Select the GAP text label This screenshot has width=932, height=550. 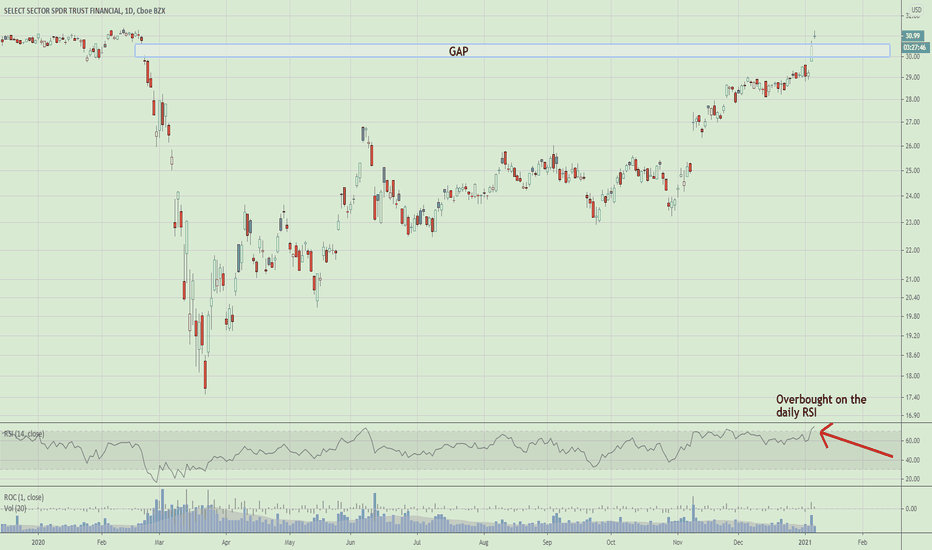(x=458, y=52)
